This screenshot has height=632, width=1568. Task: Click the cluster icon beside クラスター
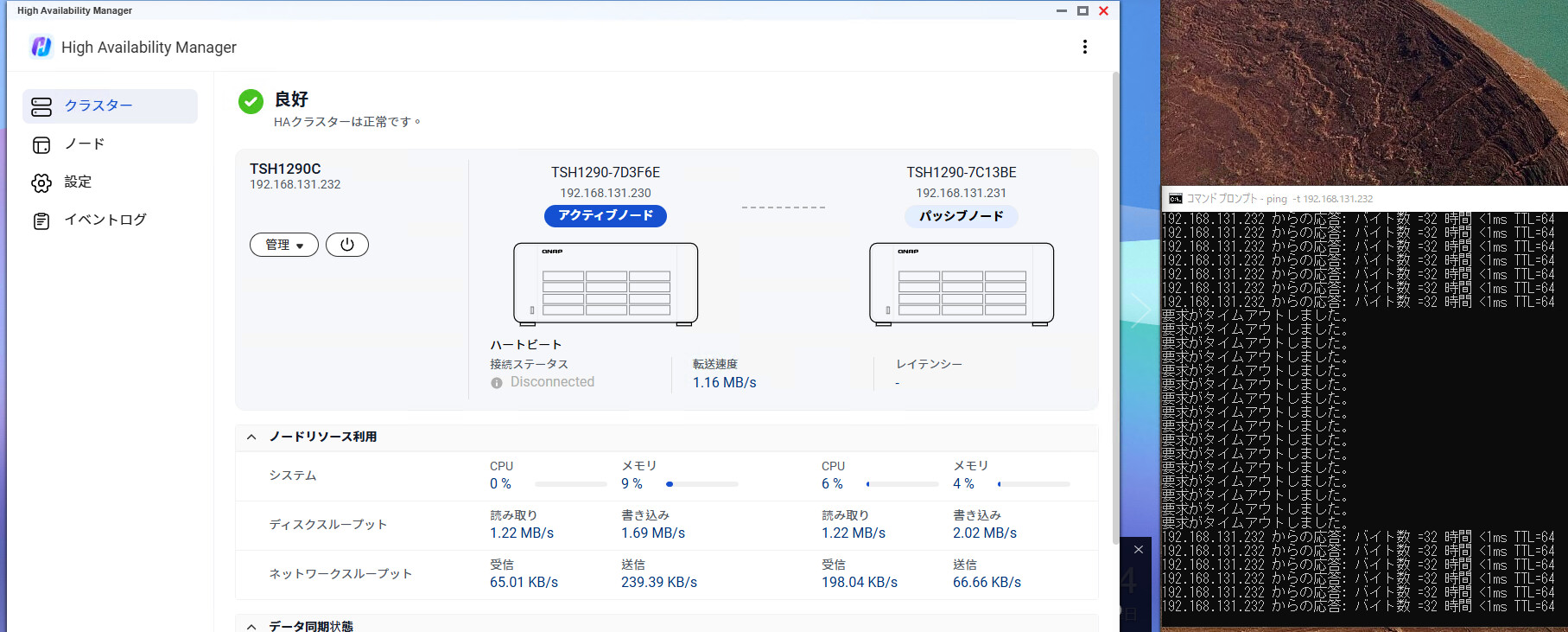(41, 106)
